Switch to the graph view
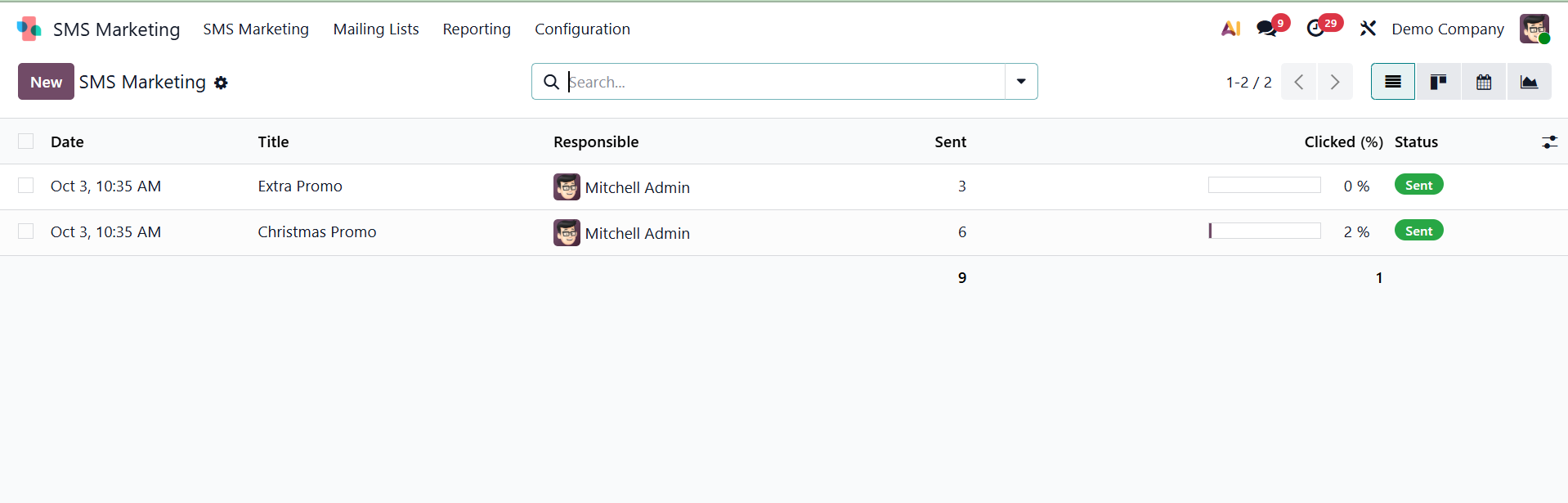 1529,82
